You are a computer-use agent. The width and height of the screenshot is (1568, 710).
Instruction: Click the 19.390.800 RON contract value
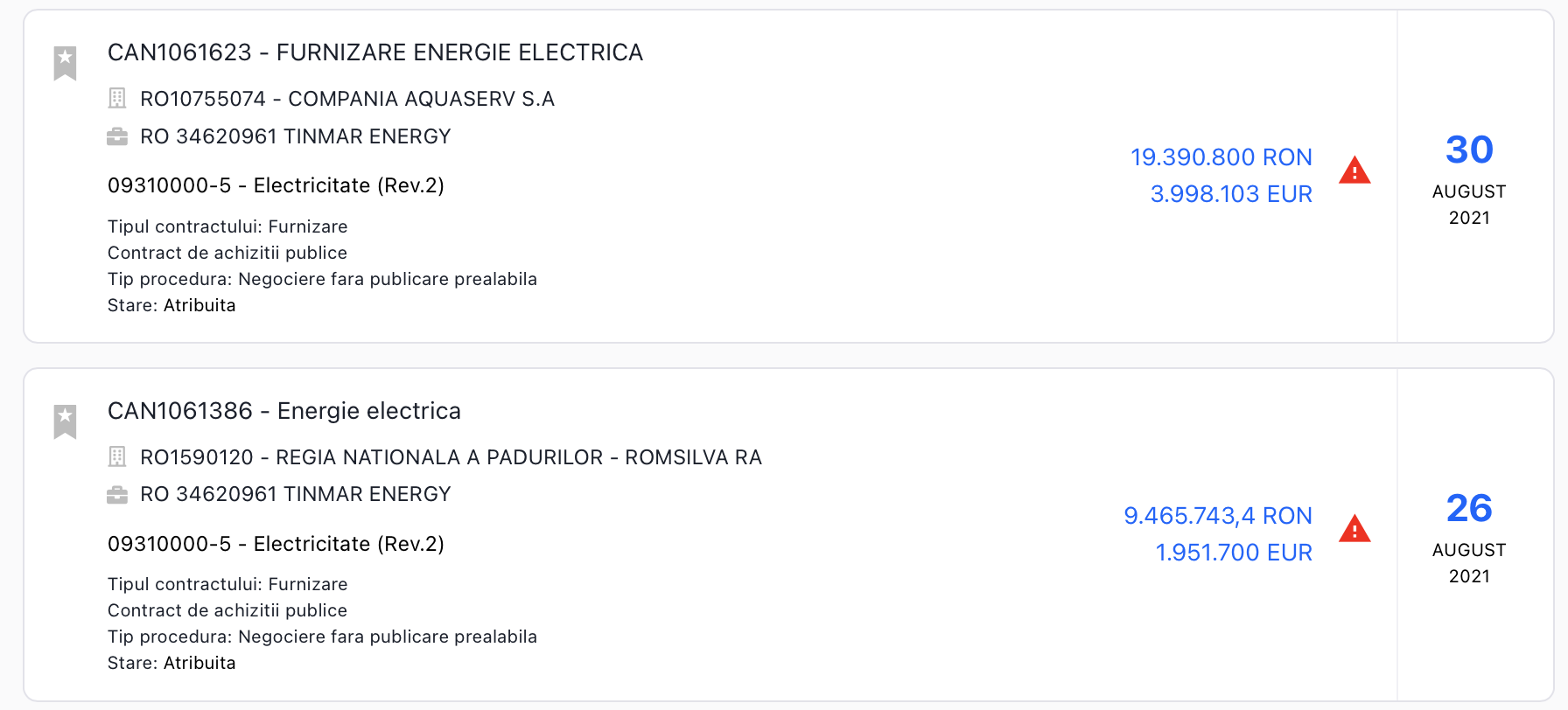click(x=1221, y=157)
